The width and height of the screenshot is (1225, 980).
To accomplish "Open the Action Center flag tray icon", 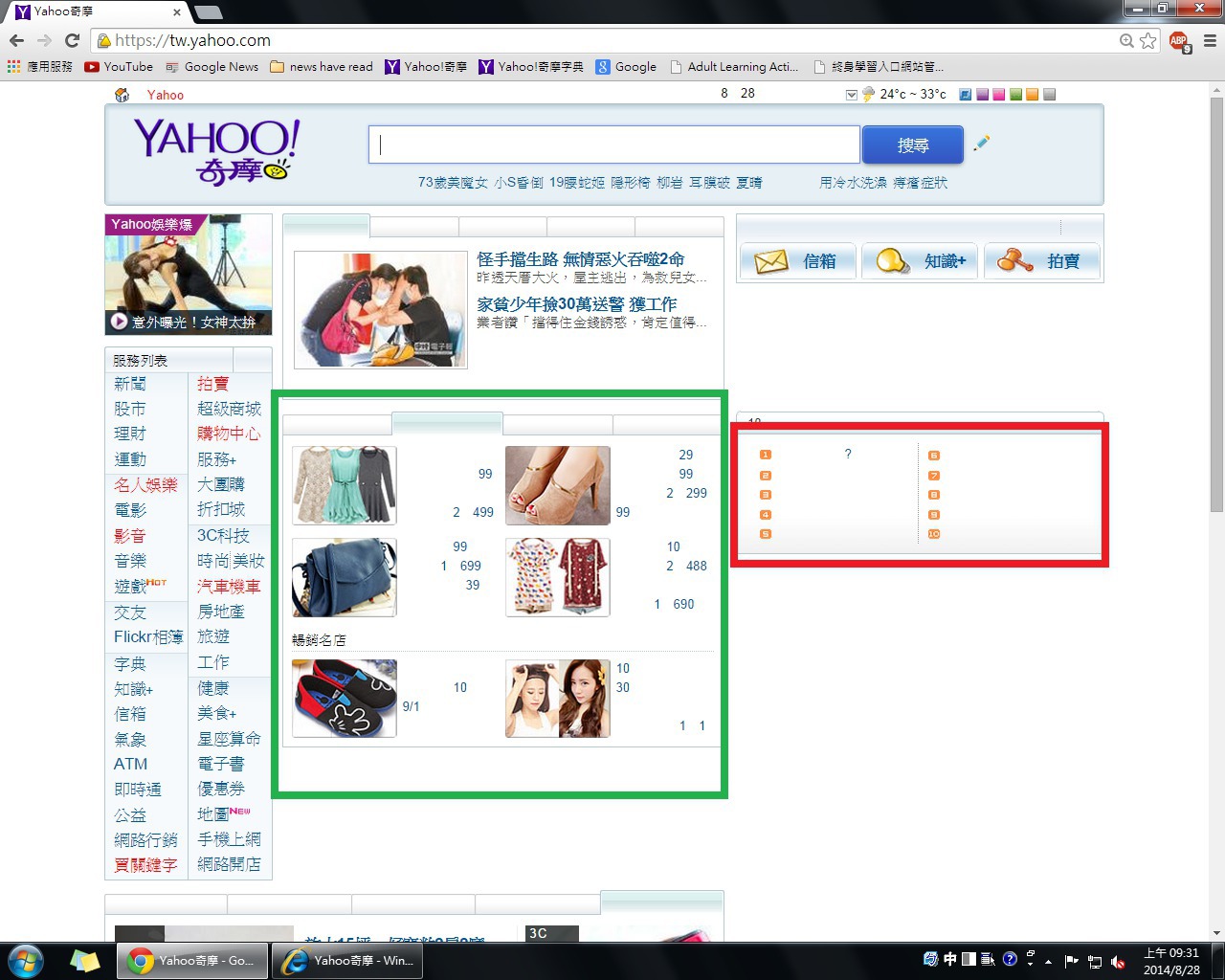I will (x=1071, y=962).
